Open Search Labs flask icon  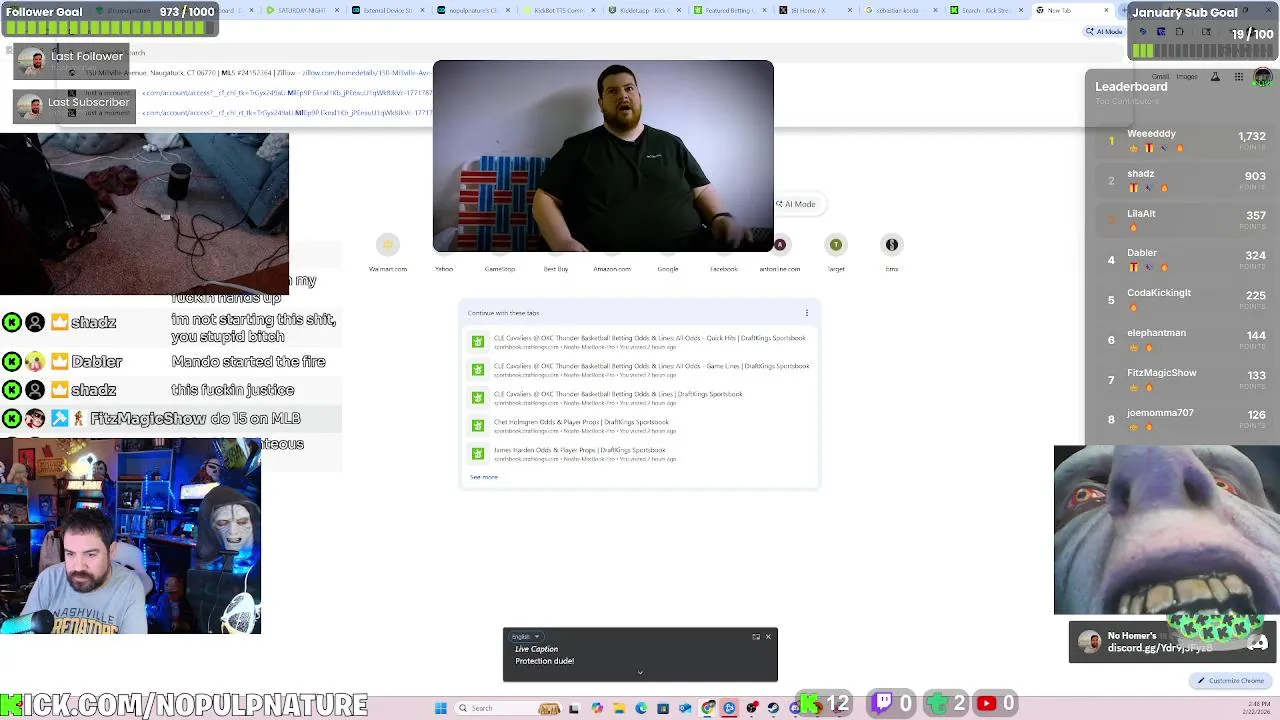click(x=1215, y=77)
